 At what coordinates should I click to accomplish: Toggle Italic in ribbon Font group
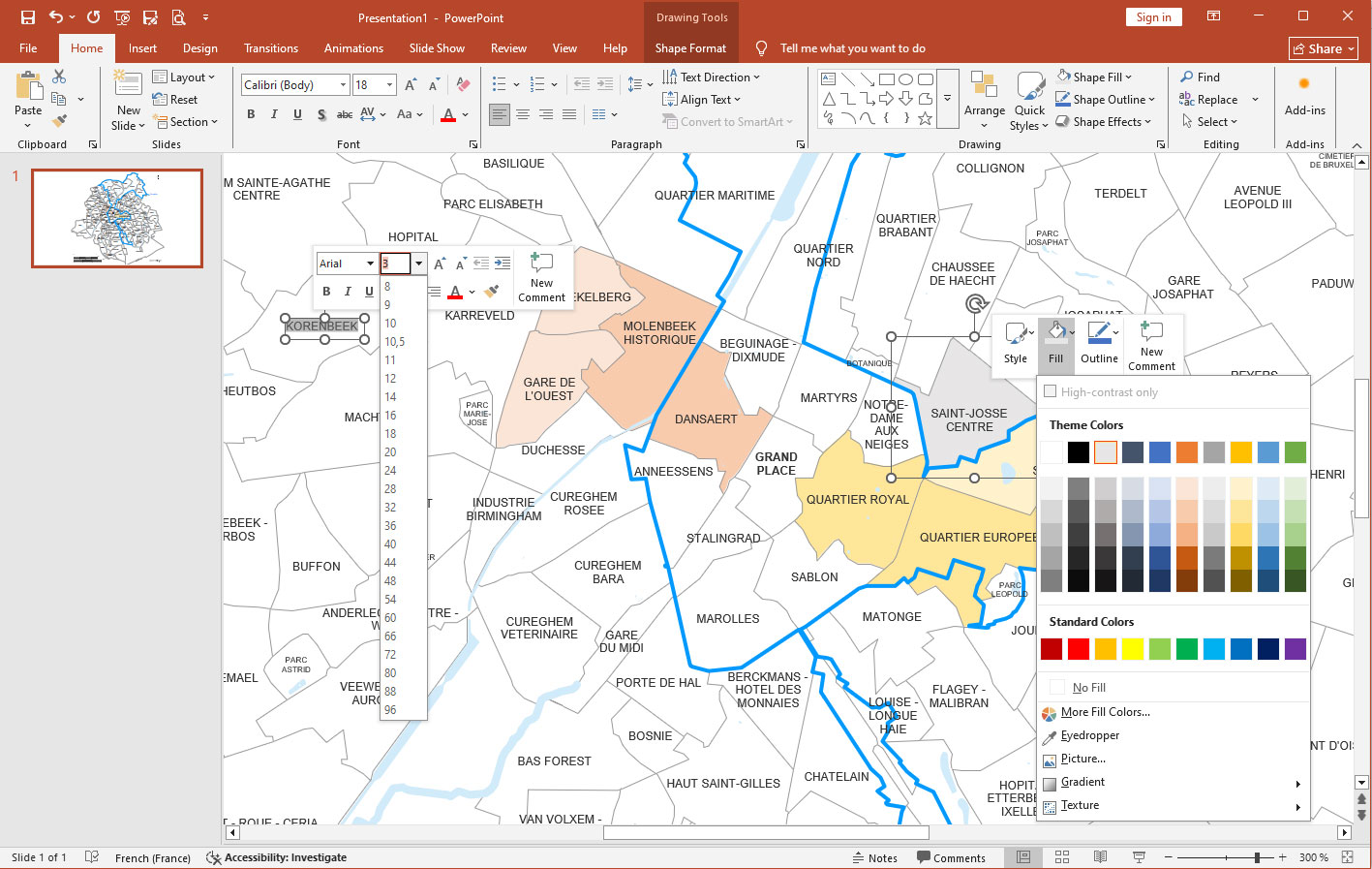(x=274, y=114)
